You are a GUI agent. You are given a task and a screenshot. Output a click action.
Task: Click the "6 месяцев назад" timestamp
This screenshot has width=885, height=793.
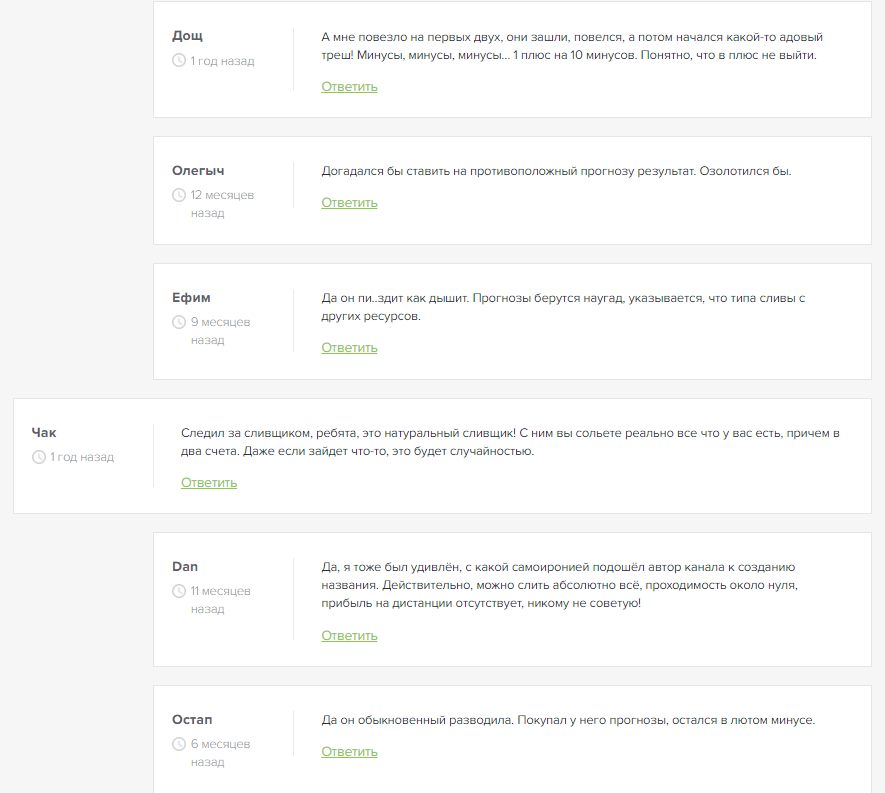click(x=220, y=753)
